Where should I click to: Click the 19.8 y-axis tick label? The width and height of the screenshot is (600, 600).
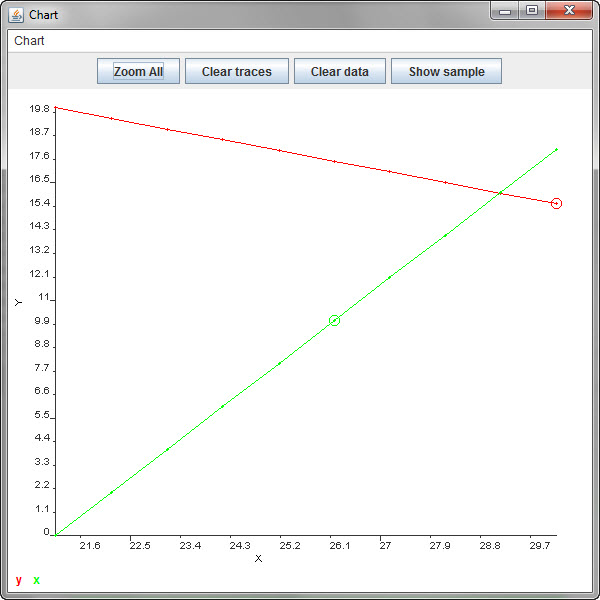(39, 109)
